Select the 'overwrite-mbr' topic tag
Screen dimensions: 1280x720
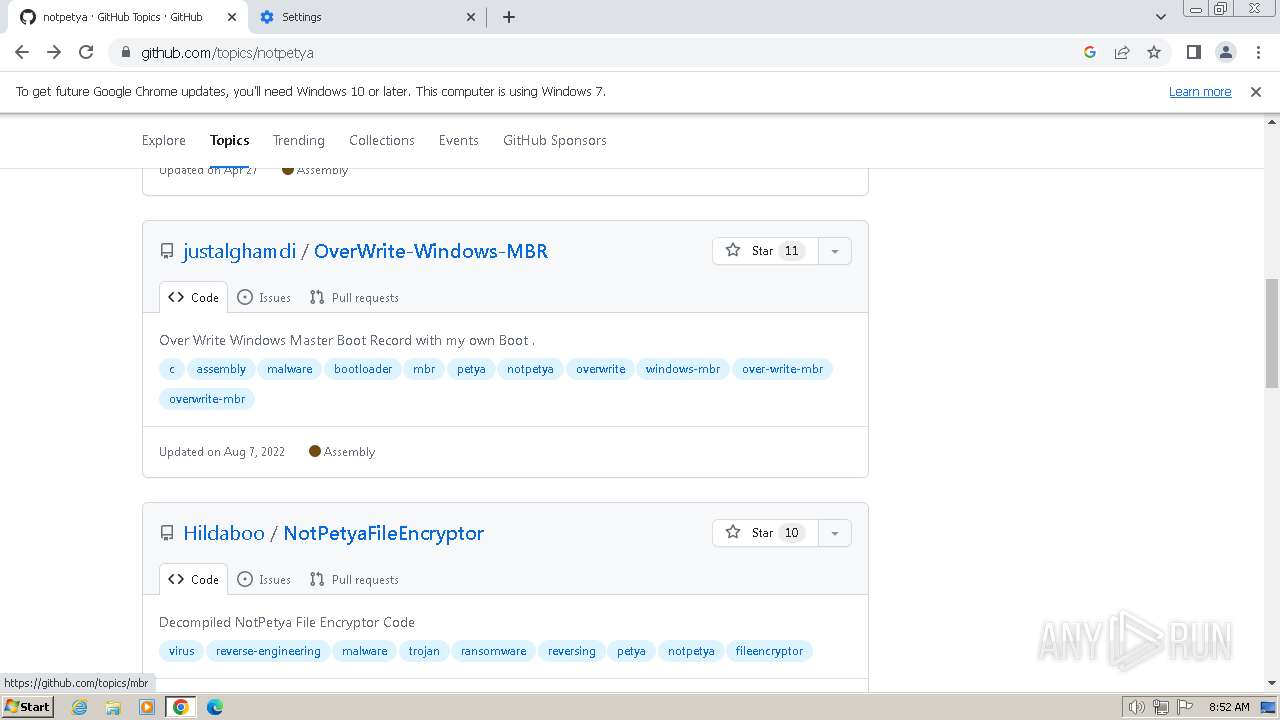207,399
